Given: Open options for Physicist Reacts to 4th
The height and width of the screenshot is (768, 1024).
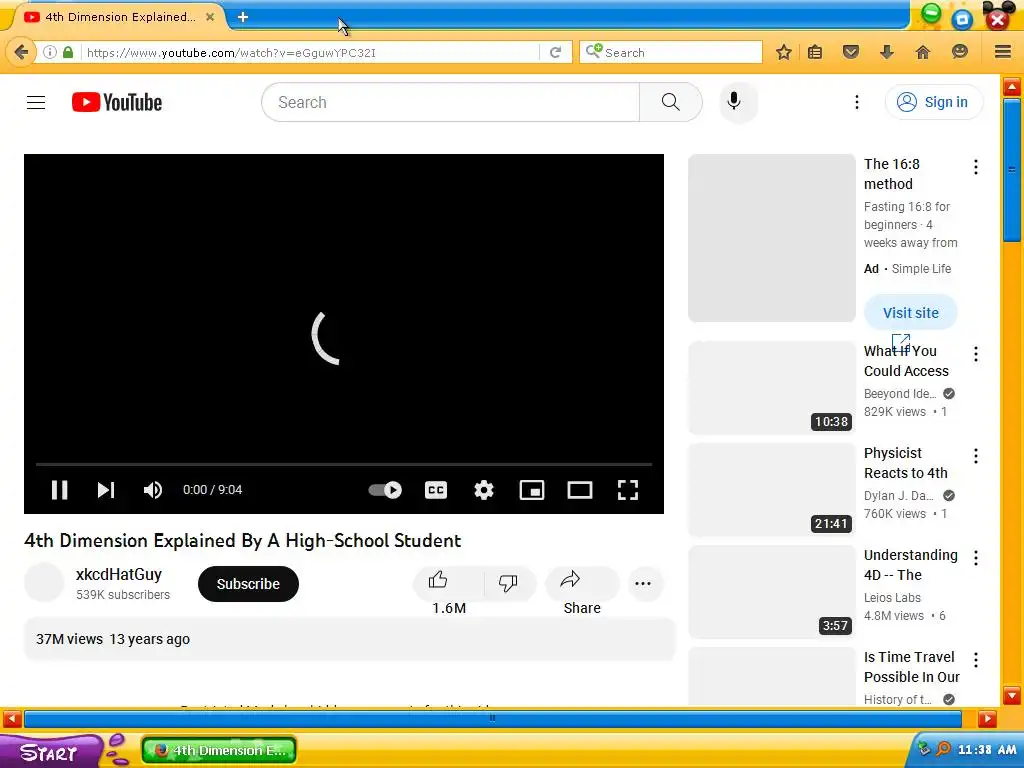Looking at the screenshot, I should (x=976, y=456).
